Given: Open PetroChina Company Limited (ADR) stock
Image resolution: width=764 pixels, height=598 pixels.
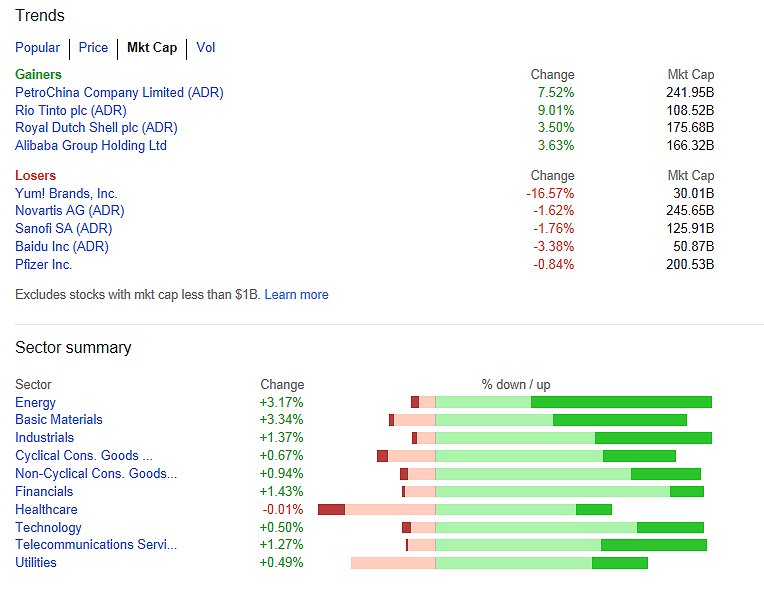Looking at the screenshot, I should point(119,93).
